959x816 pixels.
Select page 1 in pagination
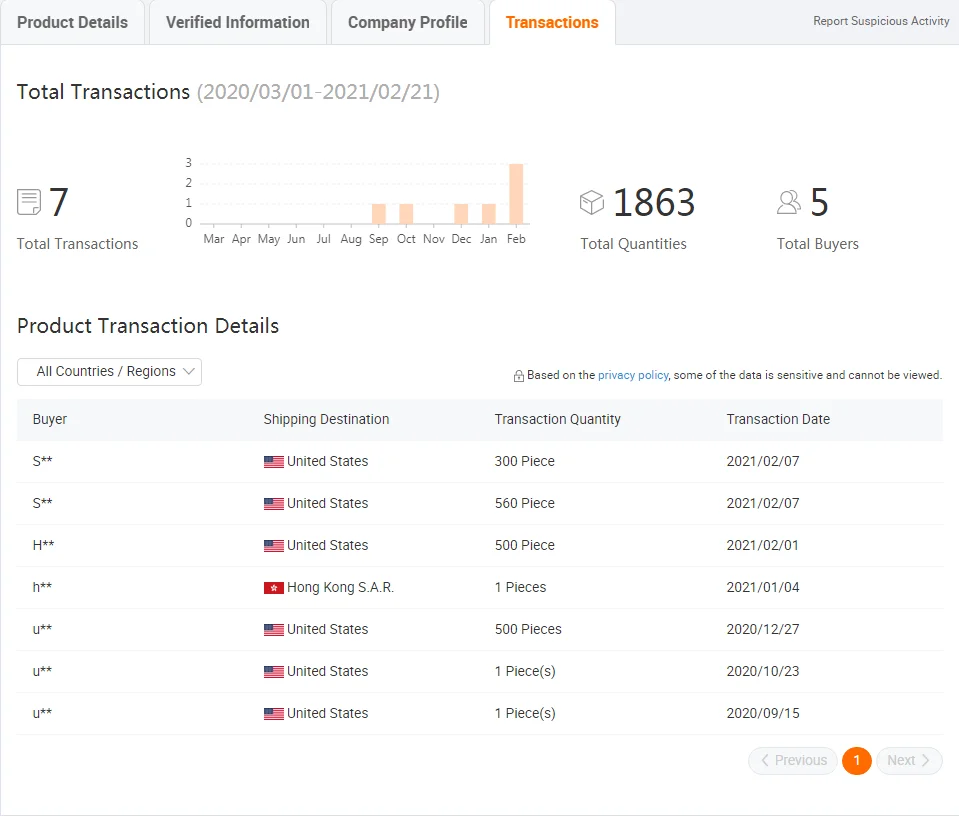click(857, 761)
